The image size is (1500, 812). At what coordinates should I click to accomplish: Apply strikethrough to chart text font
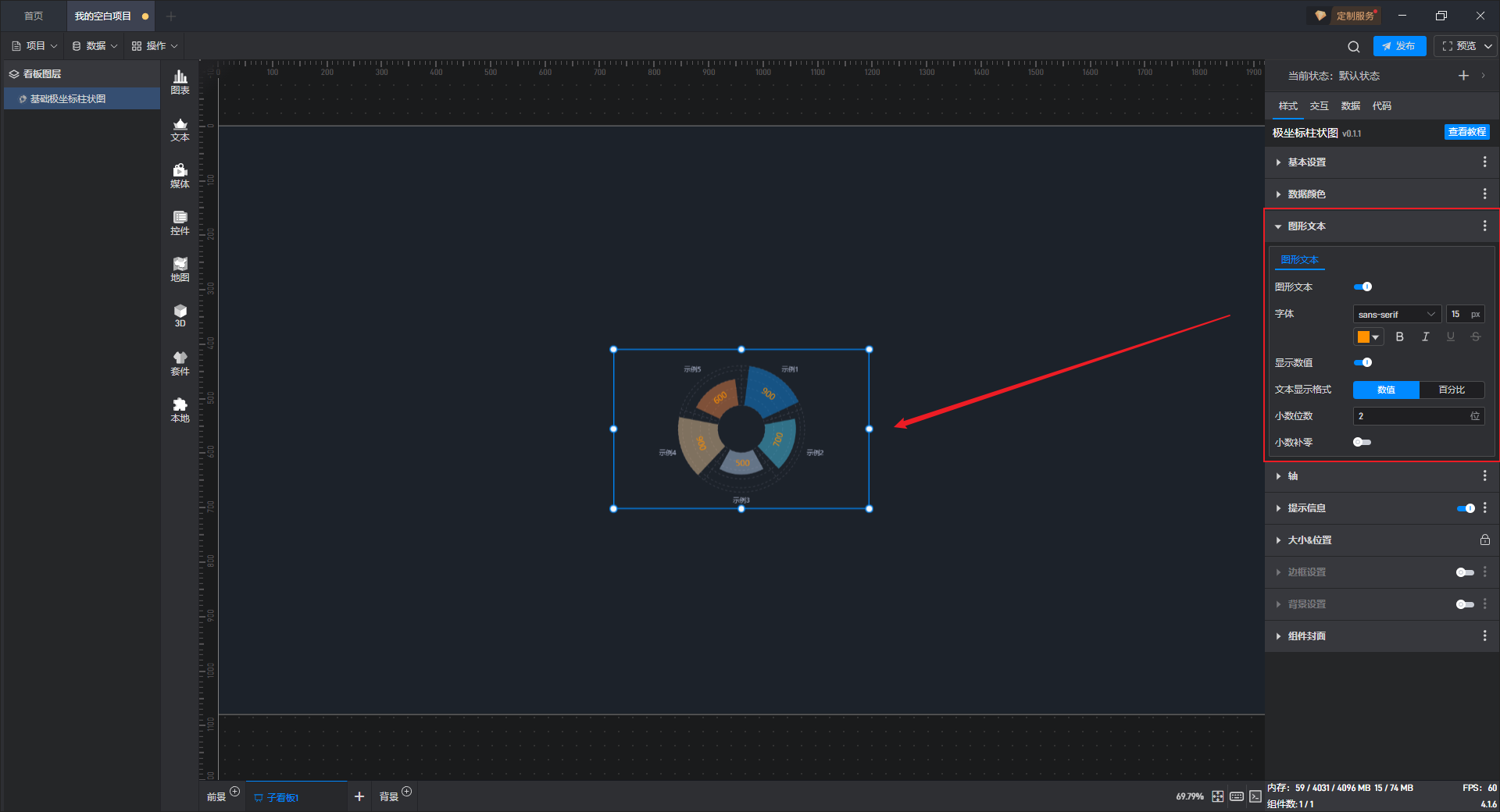(x=1475, y=337)
